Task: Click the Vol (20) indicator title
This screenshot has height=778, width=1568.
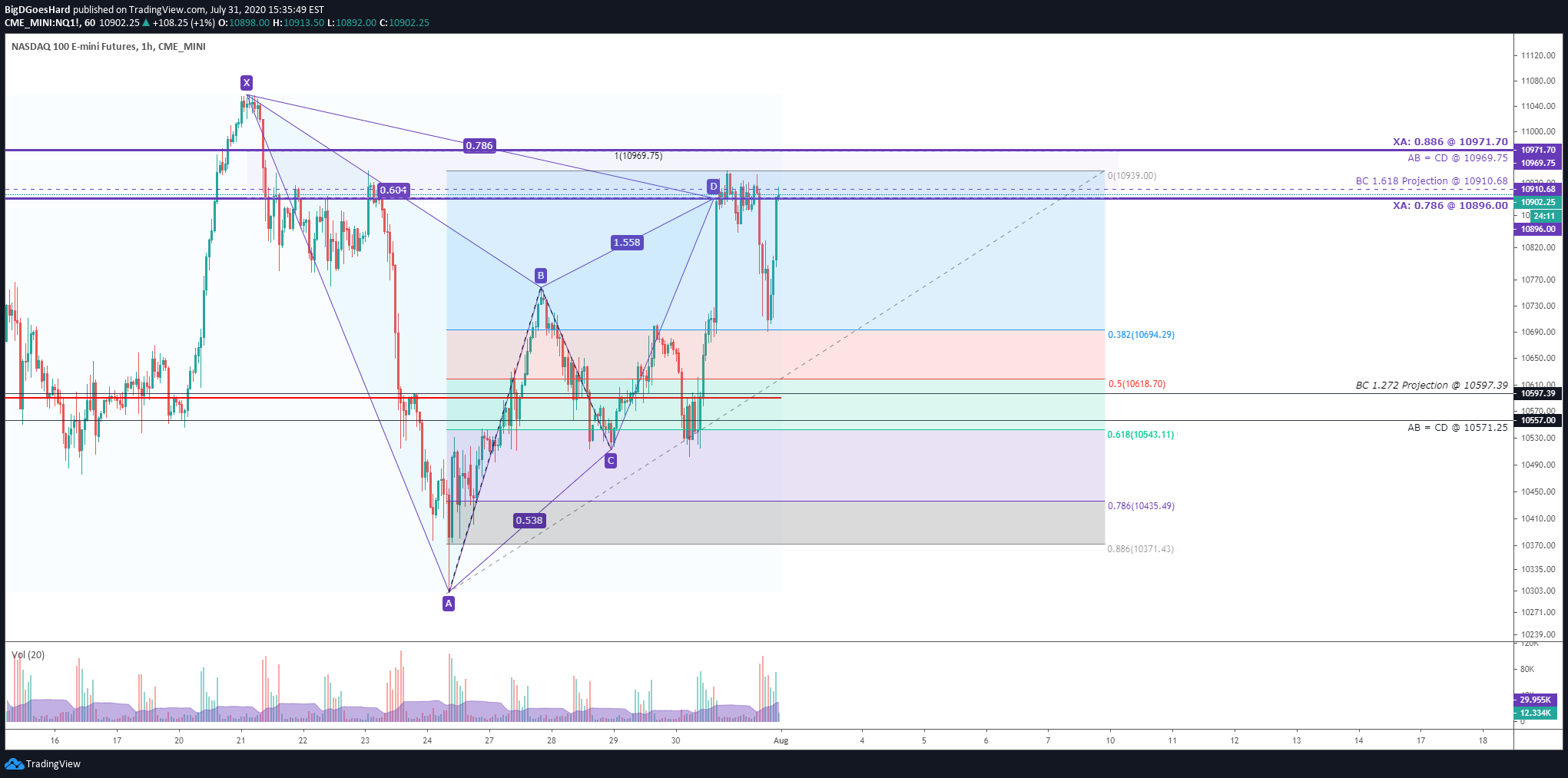Action: (x=28, y=655)
